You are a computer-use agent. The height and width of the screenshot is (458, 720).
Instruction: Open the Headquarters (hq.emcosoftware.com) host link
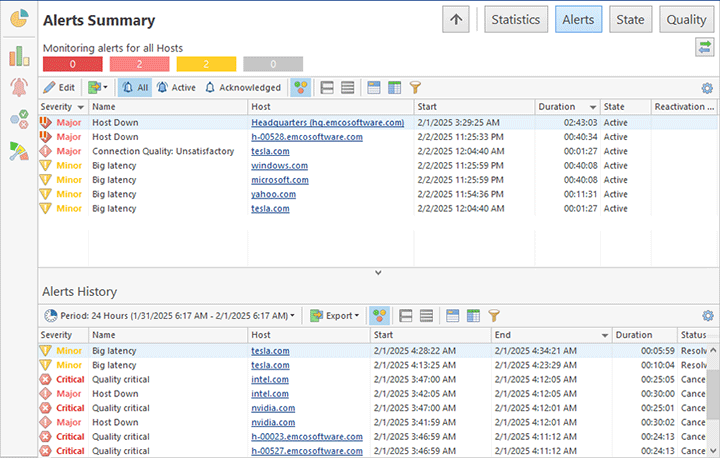(x=327, y=123)
